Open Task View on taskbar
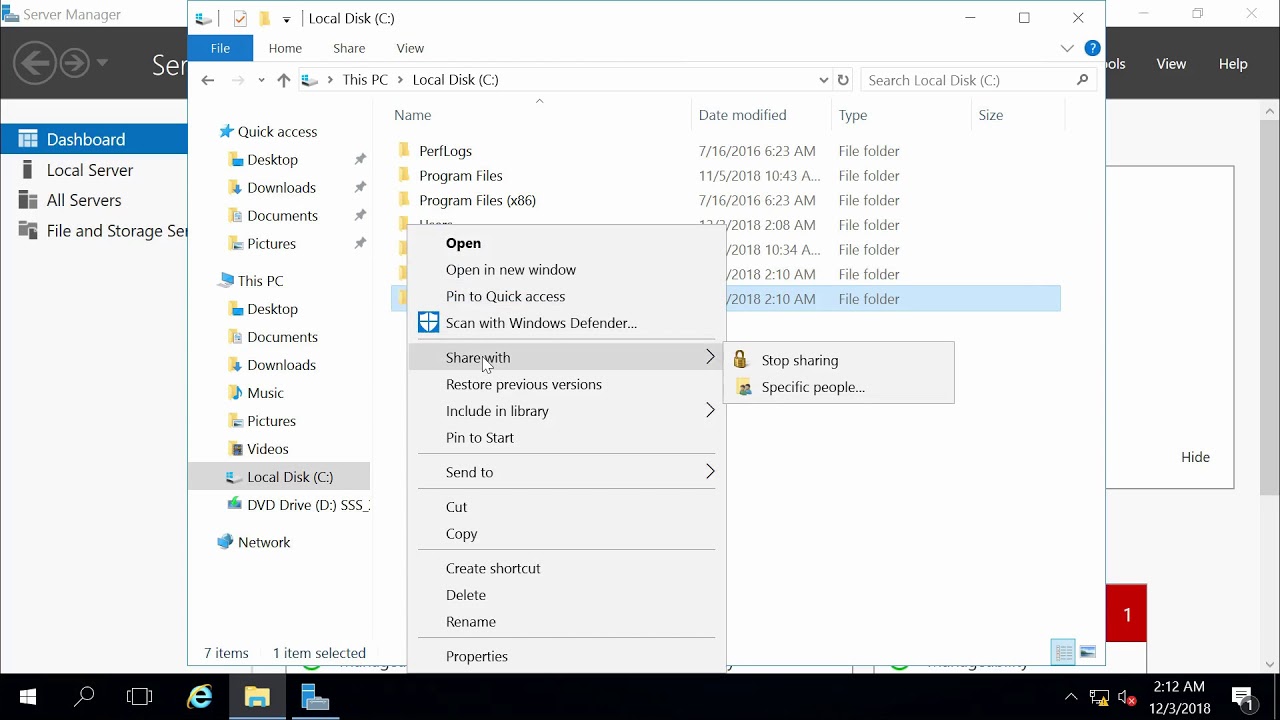The width and height of the screenshot is (1280, 720). click(140, 696)
